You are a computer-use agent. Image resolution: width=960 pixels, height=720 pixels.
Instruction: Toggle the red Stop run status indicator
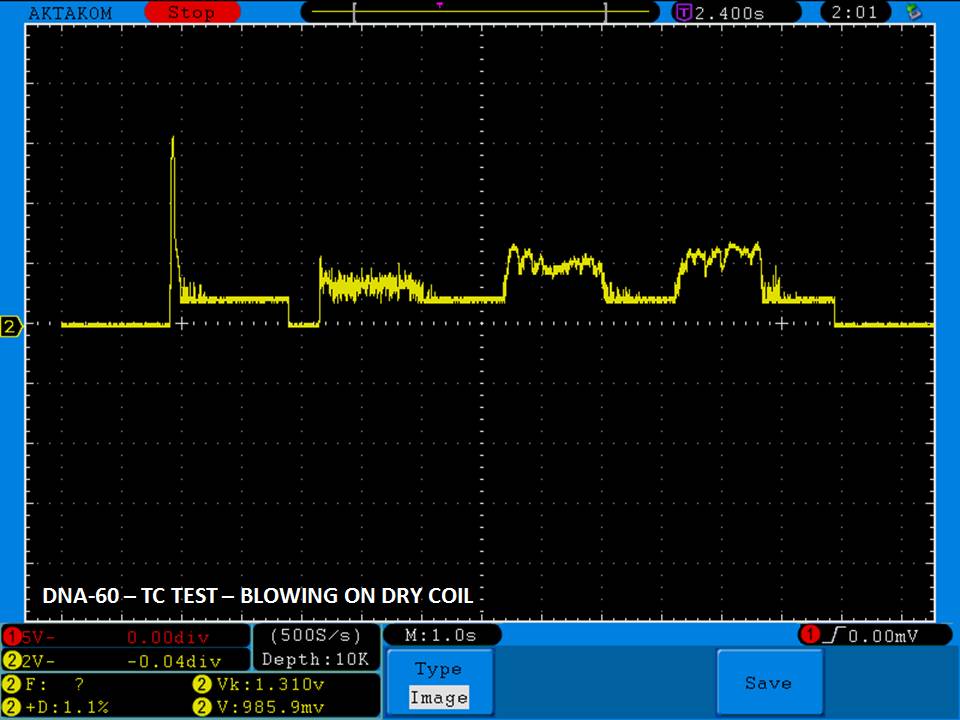[190, 13]
